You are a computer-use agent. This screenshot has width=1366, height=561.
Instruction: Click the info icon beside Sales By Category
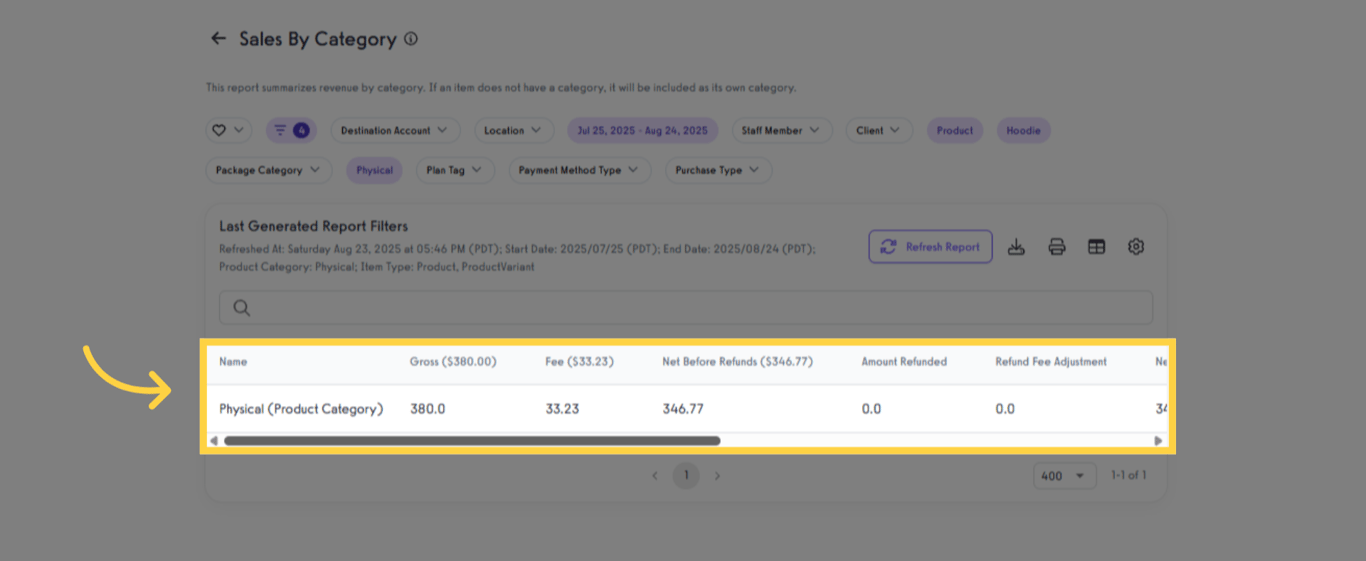pos(411,39)
